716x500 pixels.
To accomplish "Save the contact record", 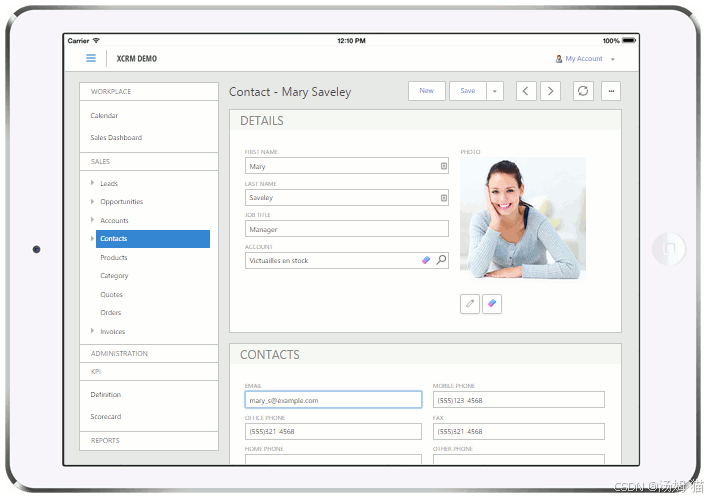I will 468,91.
